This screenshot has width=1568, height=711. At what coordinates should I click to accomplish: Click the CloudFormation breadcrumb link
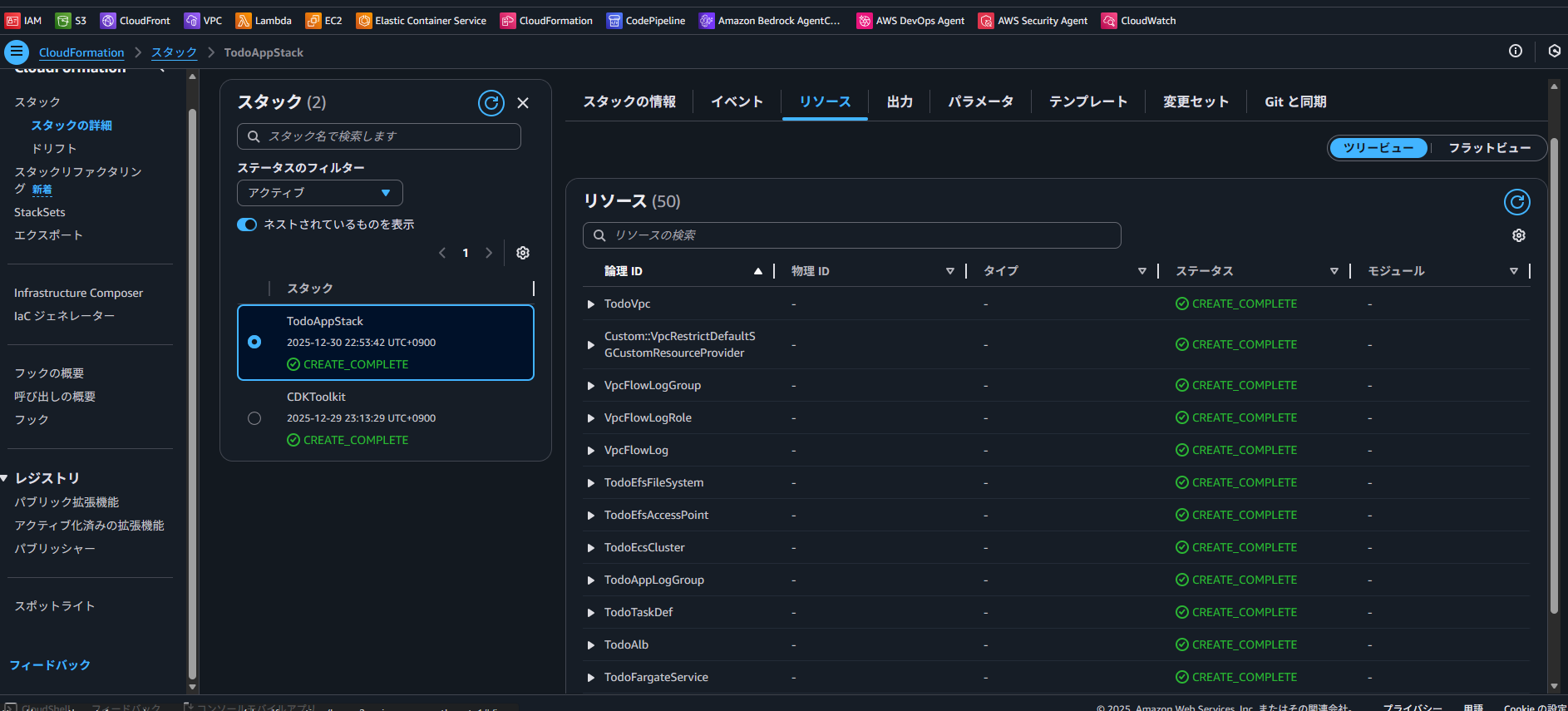click(81, 52)
